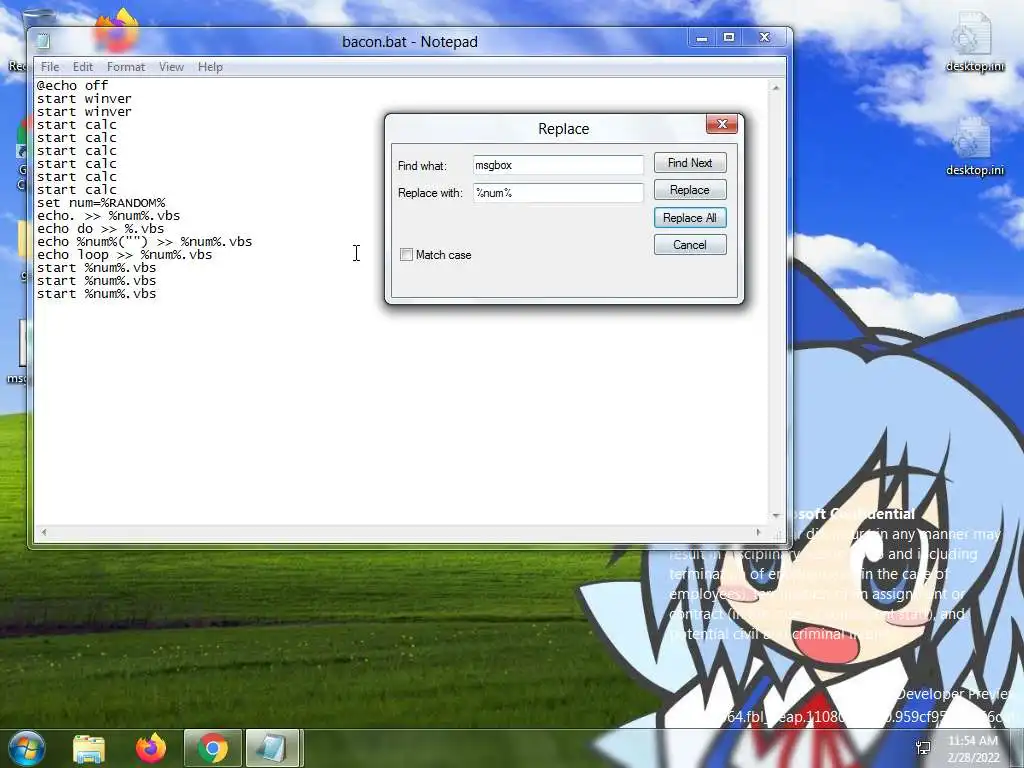Screen dimensions: 1024x768
Task: Open File Explorer from taskbar
Action: [x=89, y=748]
